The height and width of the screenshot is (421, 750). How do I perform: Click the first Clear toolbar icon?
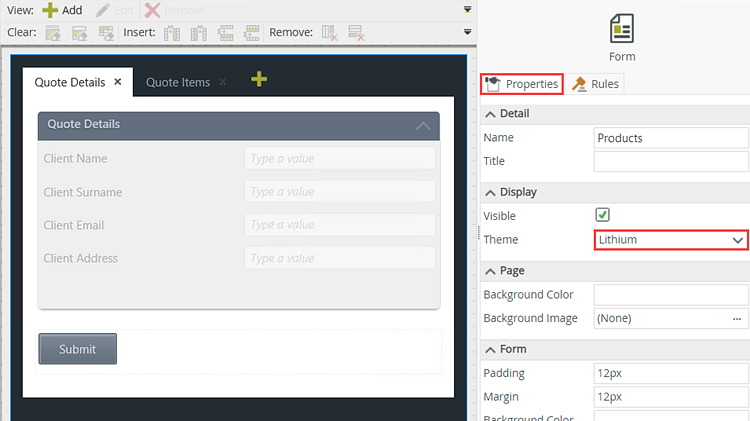(53, 33)
